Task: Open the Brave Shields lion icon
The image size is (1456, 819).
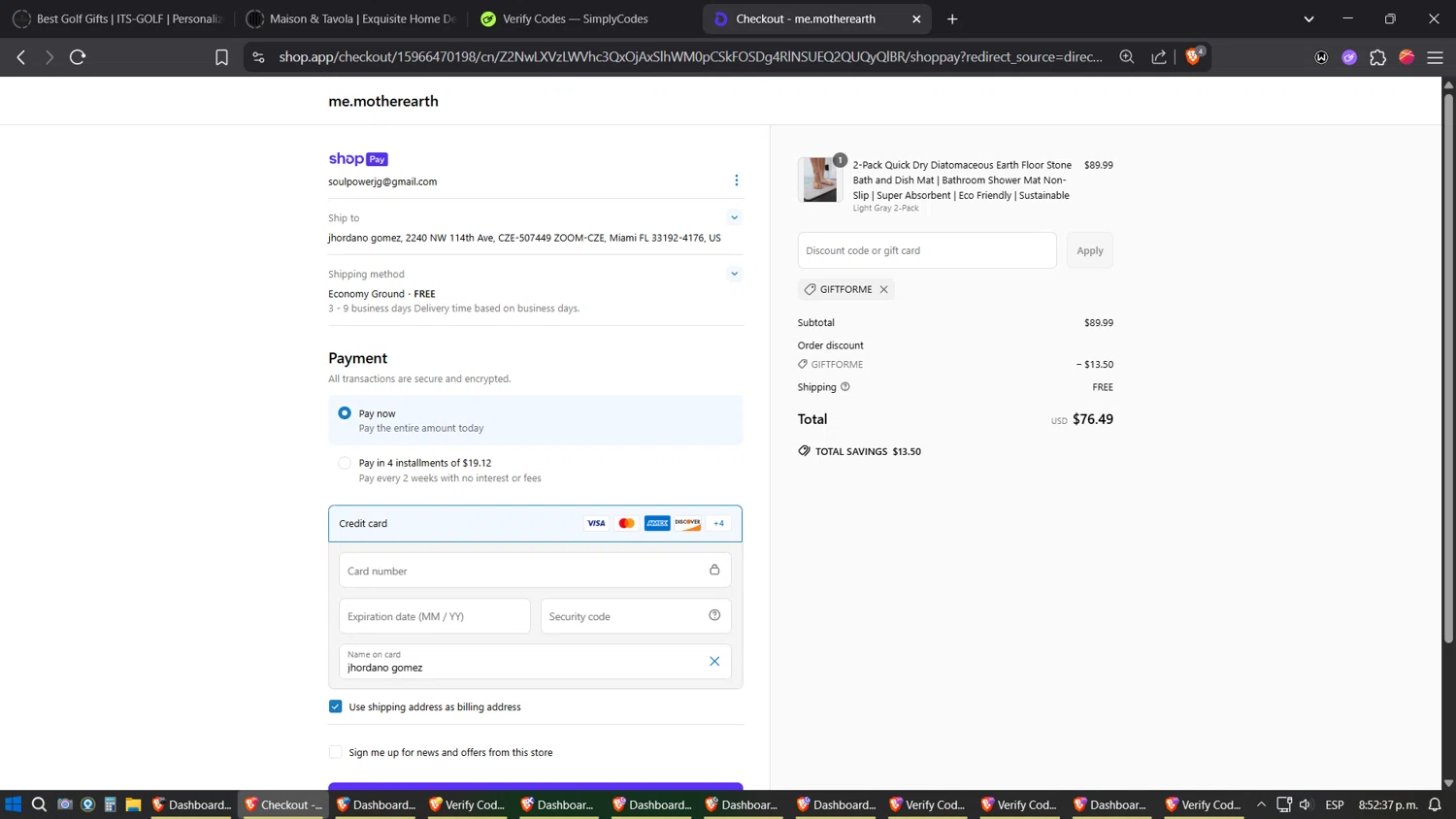Action: pos(1194,56)
